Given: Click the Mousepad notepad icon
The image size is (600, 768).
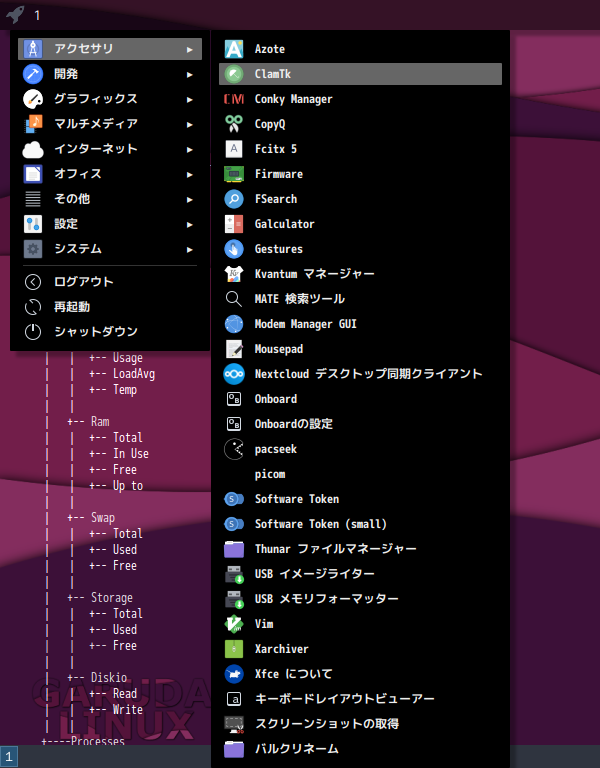Looking at the screenshot, I should [234, 349].
